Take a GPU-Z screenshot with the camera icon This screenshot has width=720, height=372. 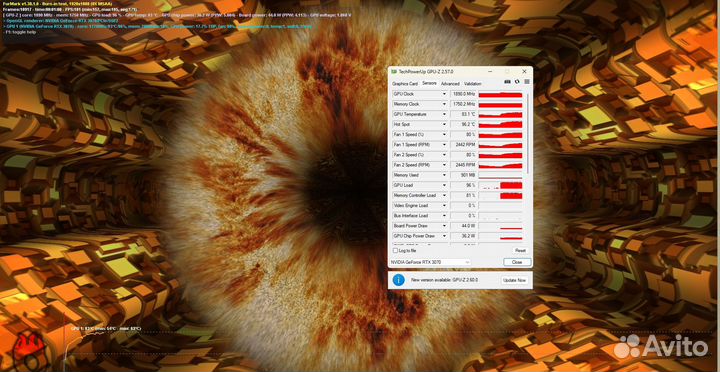click(507, 82)
